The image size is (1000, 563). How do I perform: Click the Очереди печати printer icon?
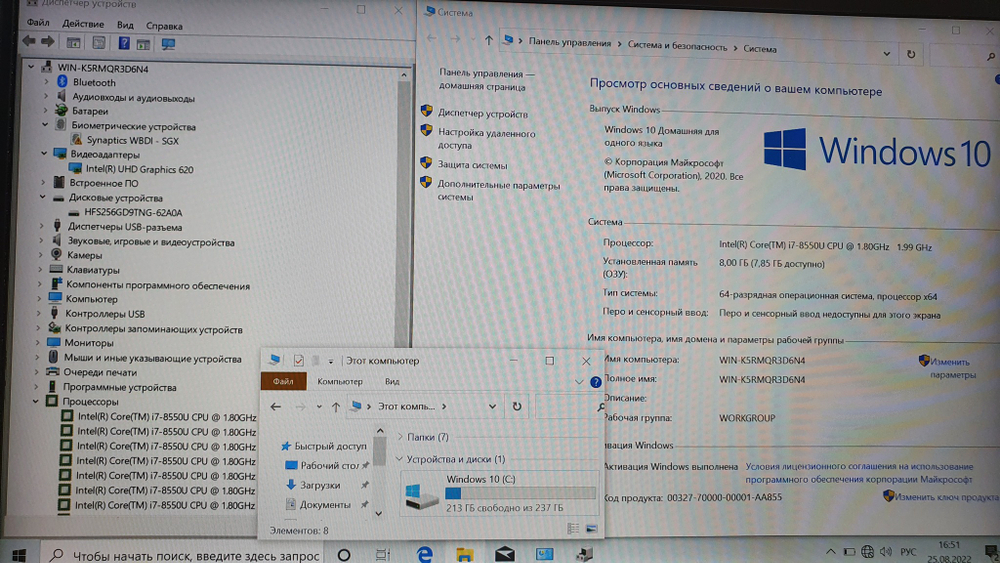pos(53,372)
